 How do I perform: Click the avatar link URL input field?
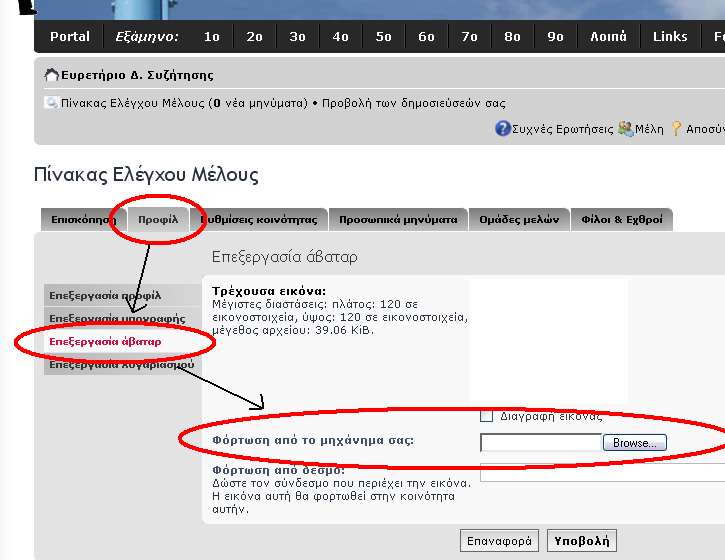coord(602,472)
